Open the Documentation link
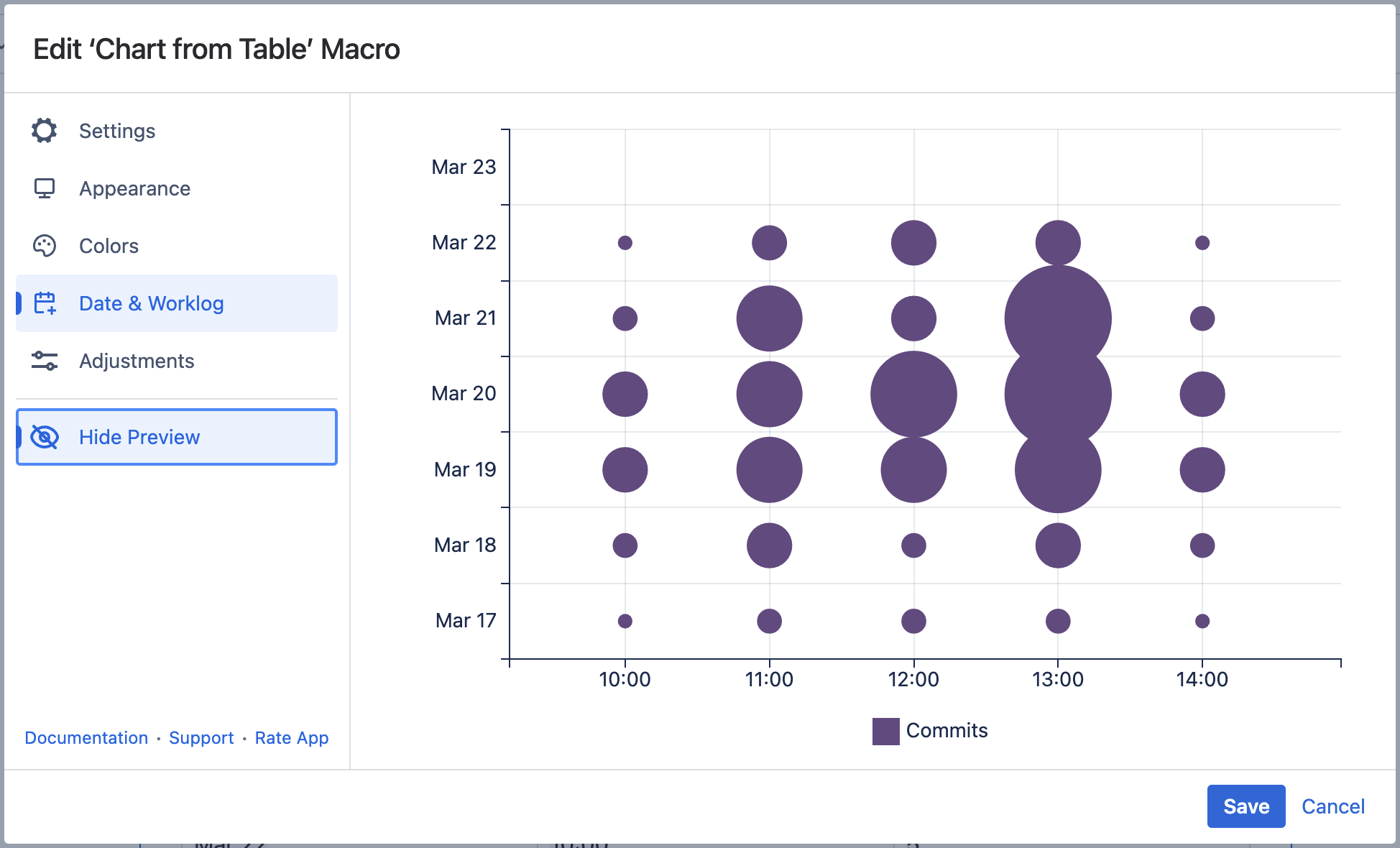 click(86, 738)
